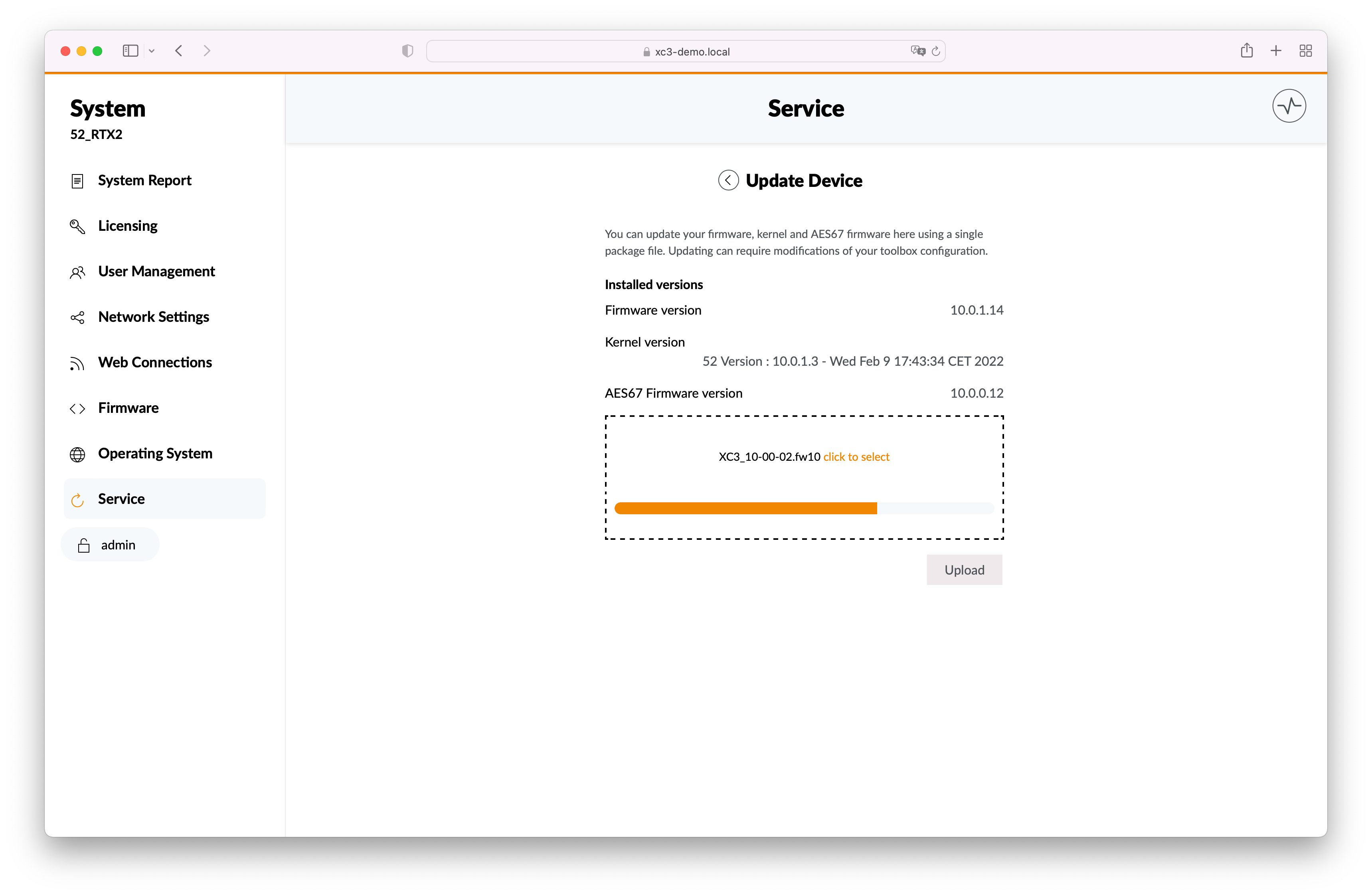Screen dimensions: 1372x896
Task: Click the Firmware version 10.0.1.14 value
Action: coord(977,310)
